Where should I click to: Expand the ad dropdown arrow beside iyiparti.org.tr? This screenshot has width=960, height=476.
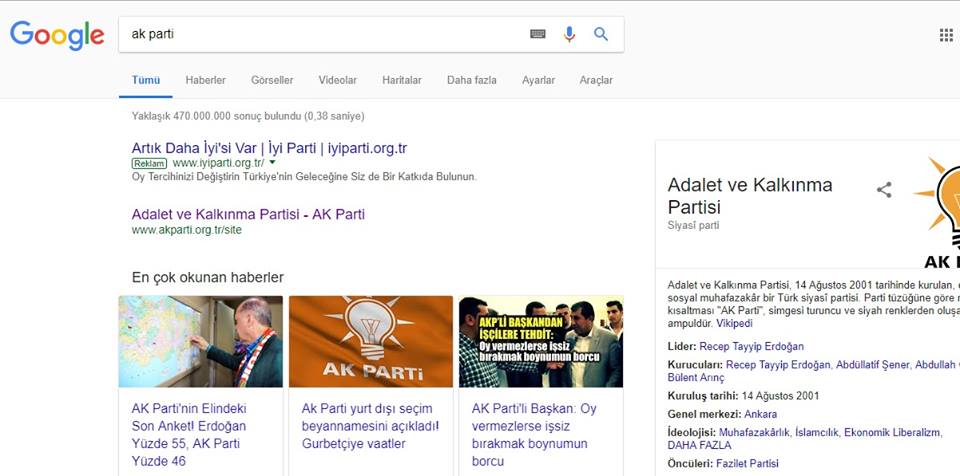[x=272, y=162]
